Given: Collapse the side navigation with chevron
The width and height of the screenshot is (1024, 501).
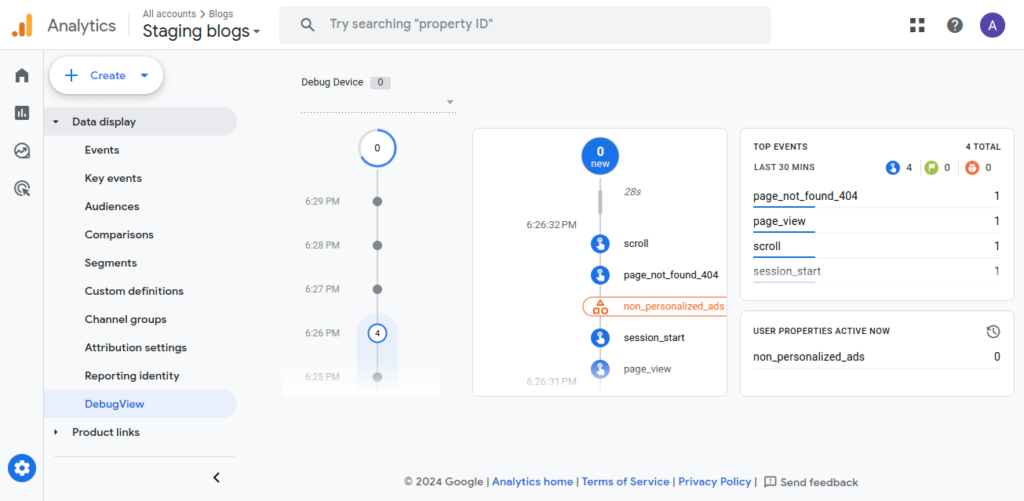Looking at the screenshot, I should click(x=217, y=477).
